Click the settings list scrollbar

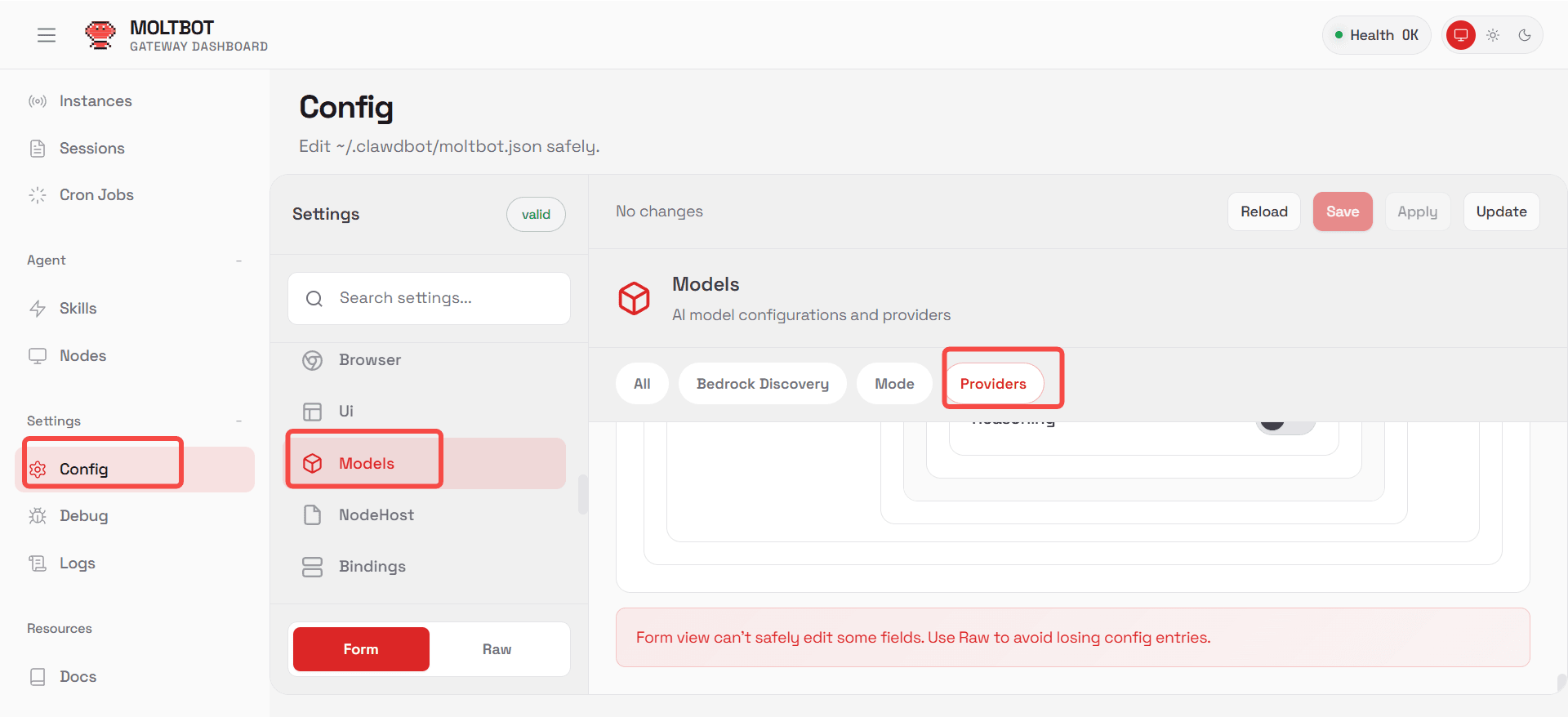pos(582,494)
